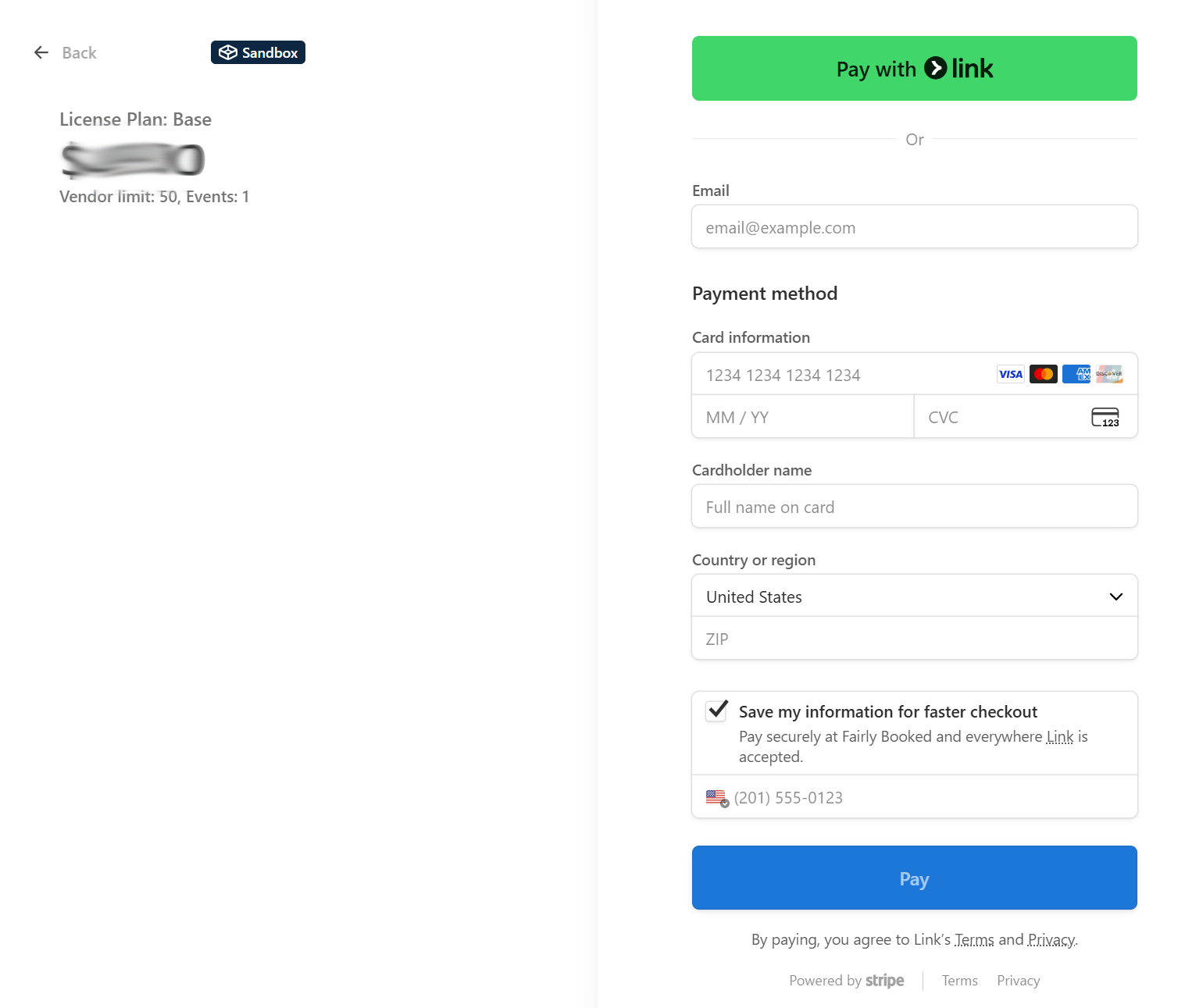Click the CVC card hint icon
The width and height of the screenshot is (1185, 1008).
pos(1105,418)
